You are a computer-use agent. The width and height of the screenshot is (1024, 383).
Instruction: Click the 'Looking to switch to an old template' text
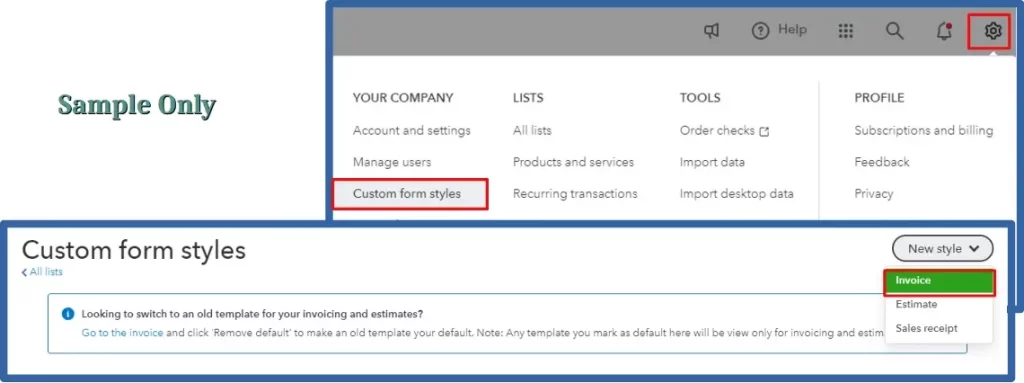(252, 314)
